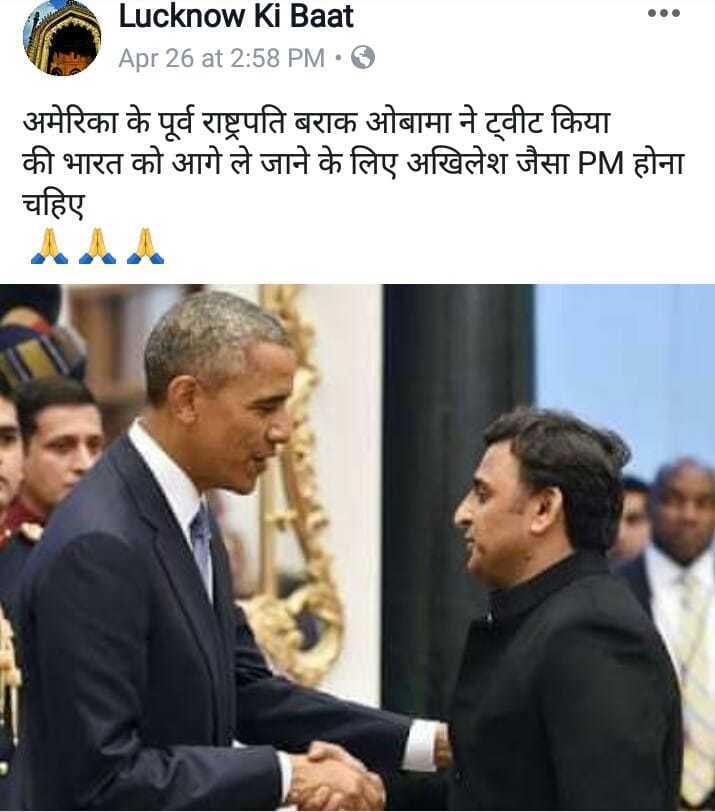This screenshot has height=812, width=715.
Task: Open the handshake photo in the post
Action: click(x=357, y=547)
